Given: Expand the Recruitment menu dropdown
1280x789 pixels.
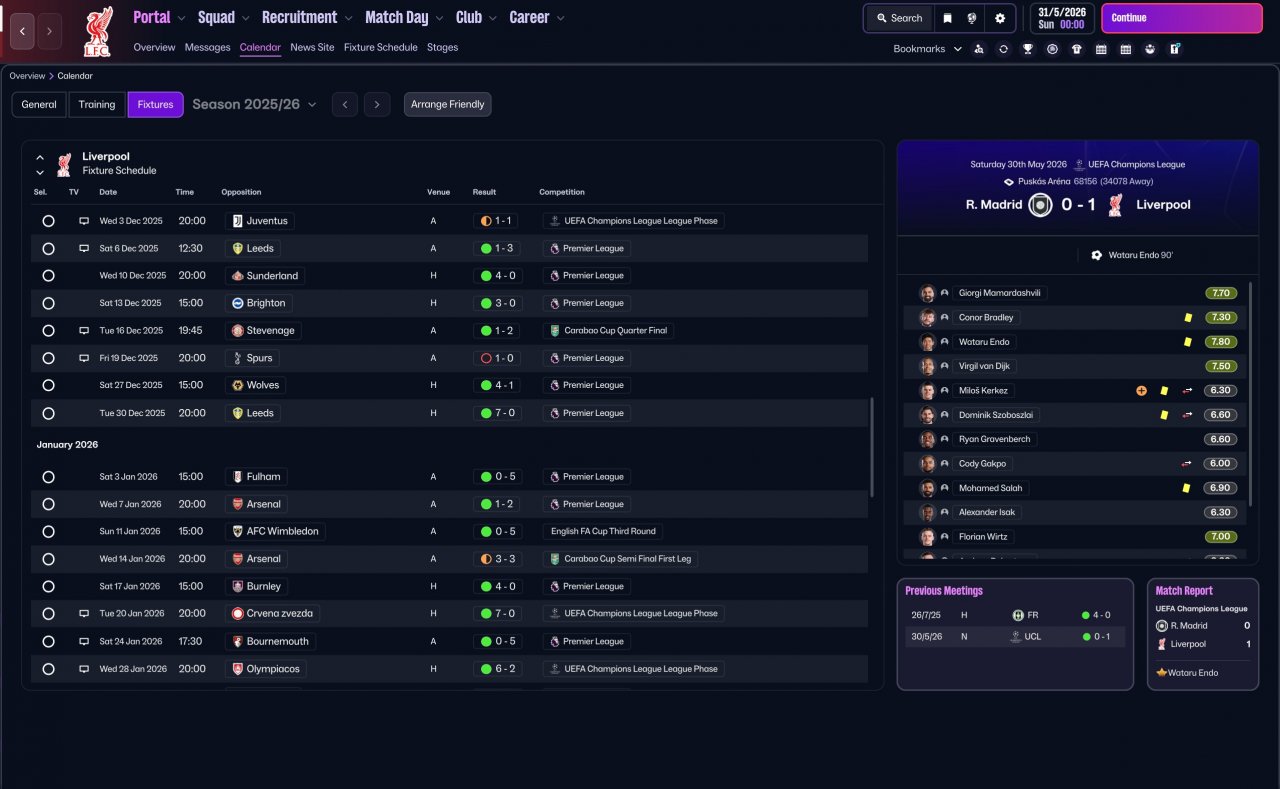Looking at the screenshot, I should [348, 18].
